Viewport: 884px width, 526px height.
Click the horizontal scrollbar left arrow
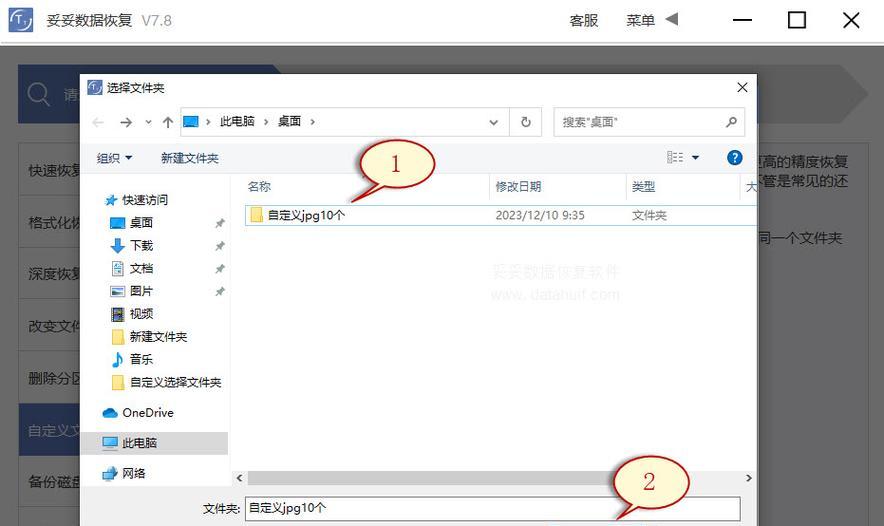(x=239, y=478)
